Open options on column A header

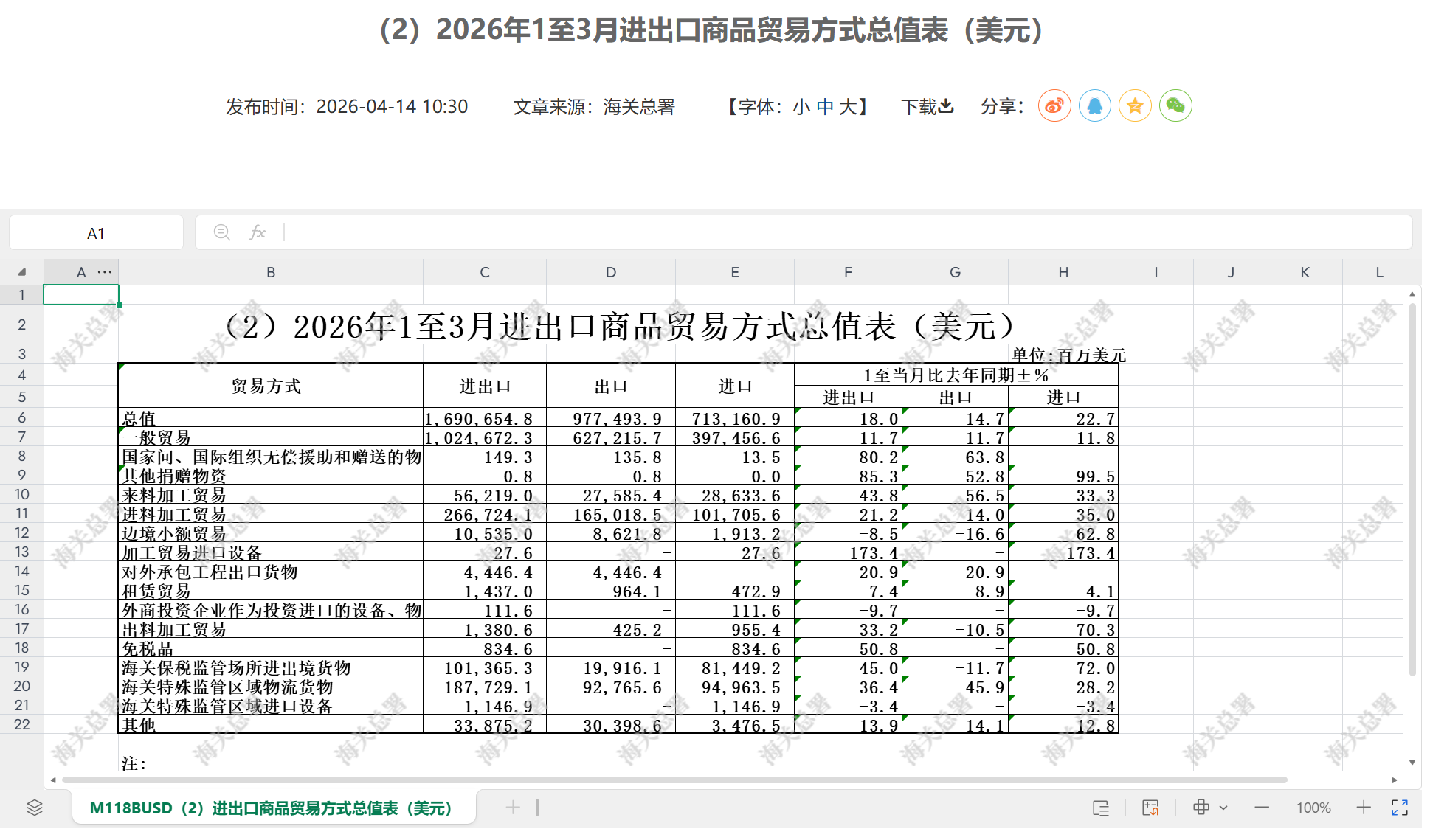105,271
